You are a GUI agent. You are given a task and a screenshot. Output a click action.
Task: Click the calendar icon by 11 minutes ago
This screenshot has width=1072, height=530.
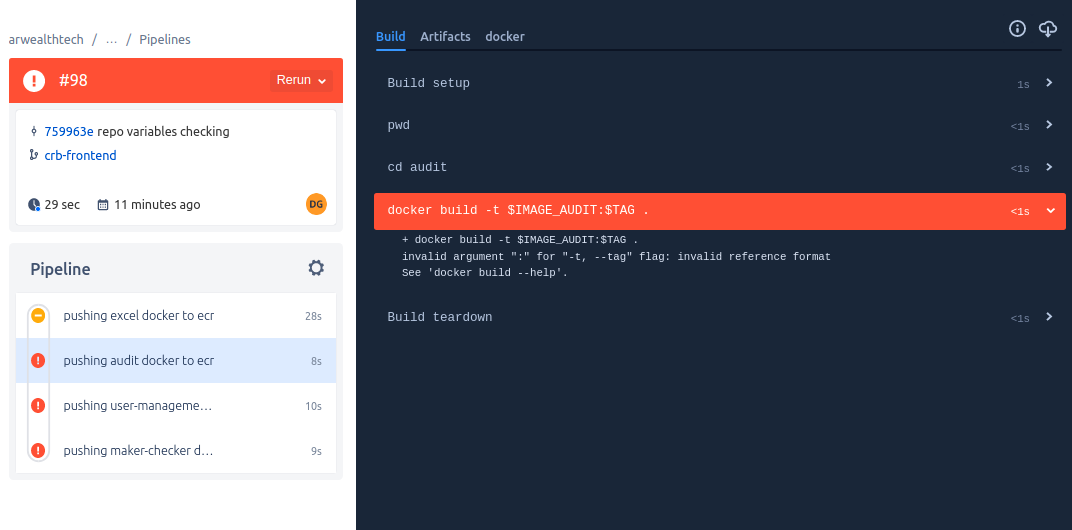tap(103, 204)
